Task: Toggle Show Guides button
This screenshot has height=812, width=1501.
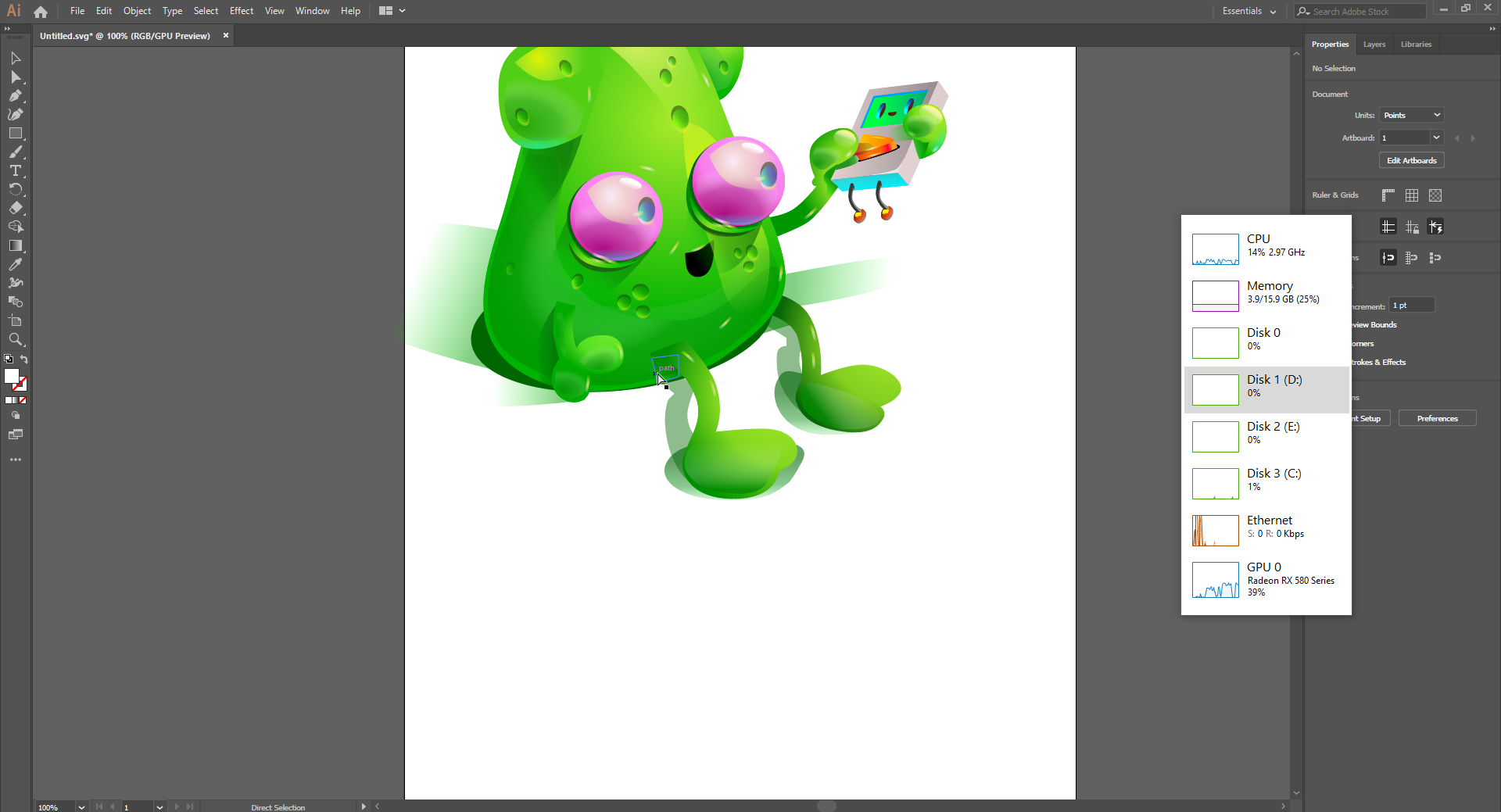Action: 1388,227
